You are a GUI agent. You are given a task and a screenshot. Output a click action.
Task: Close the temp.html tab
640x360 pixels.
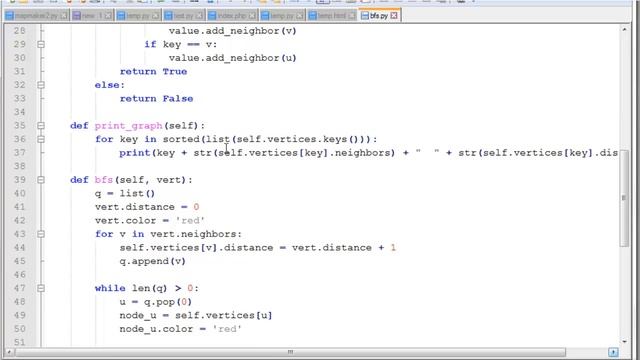click(352, 16)
